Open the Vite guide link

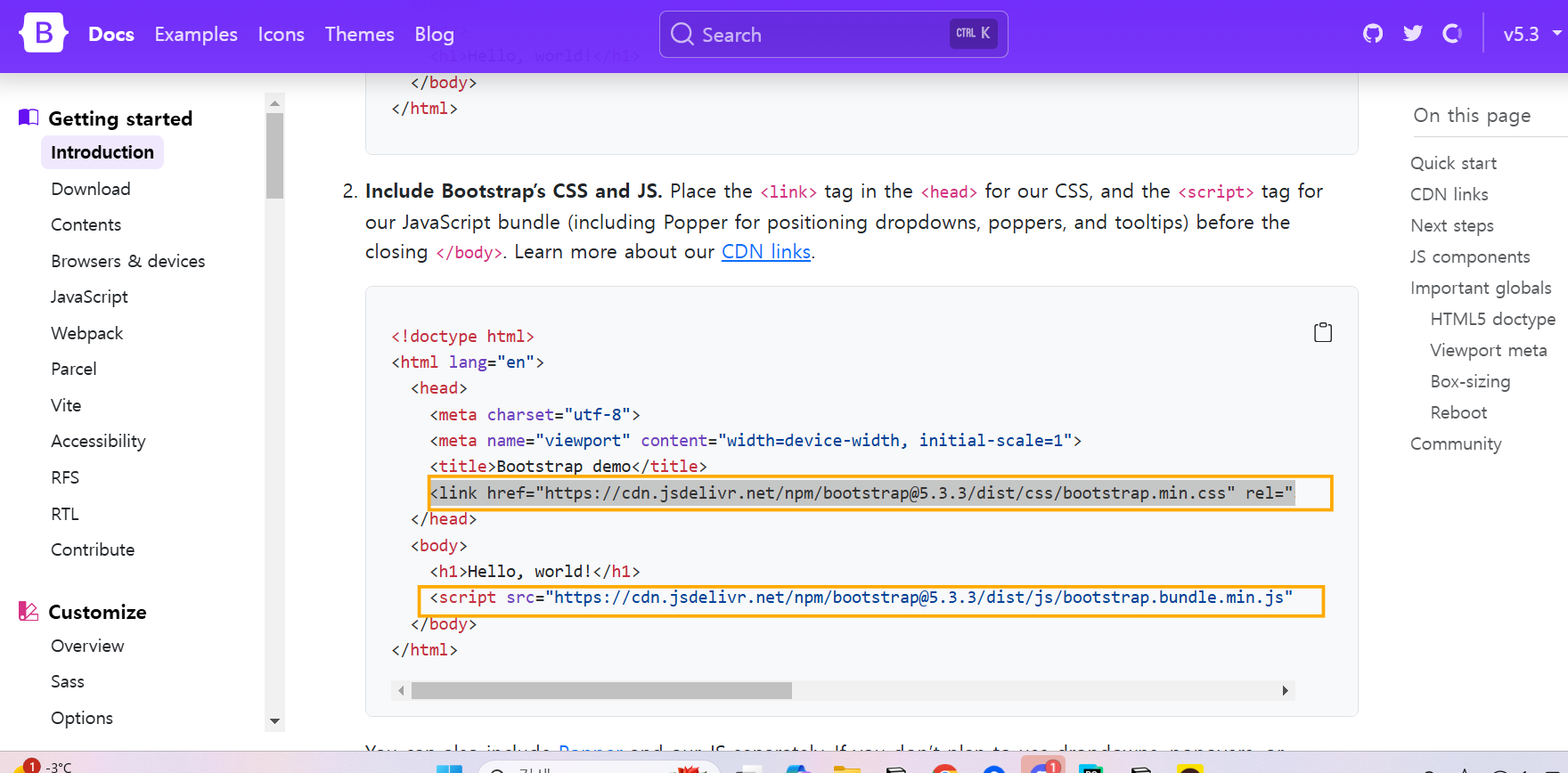[x=66, y=405]
